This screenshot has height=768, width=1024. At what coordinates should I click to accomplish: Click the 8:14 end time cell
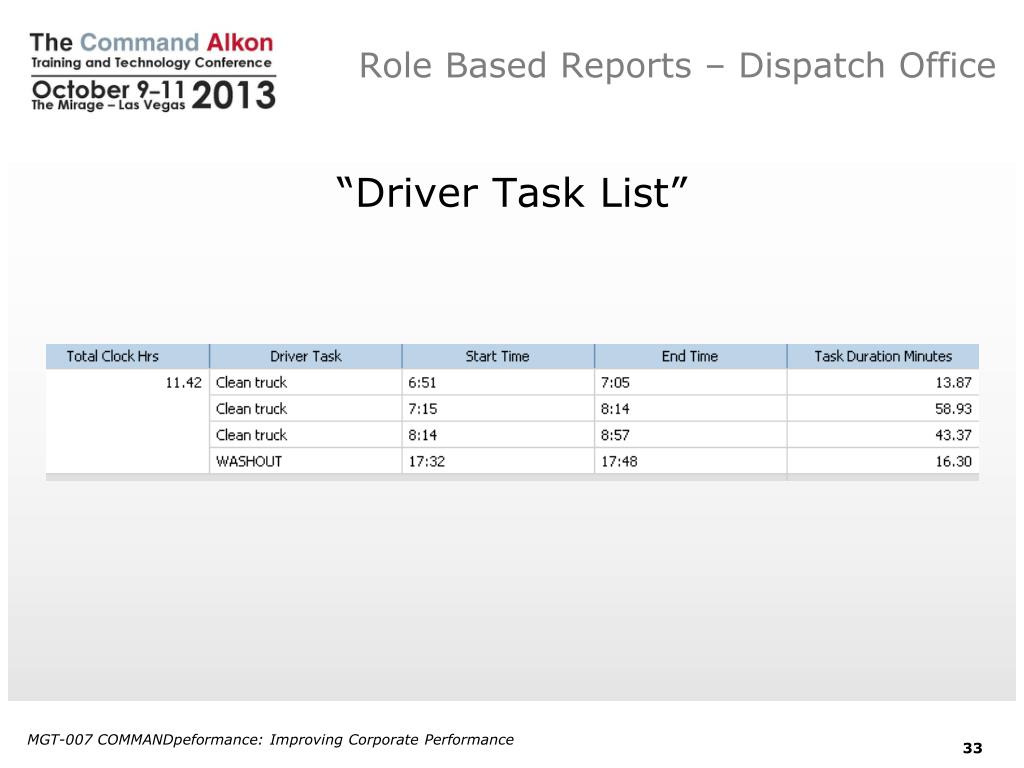pos(690,409)
